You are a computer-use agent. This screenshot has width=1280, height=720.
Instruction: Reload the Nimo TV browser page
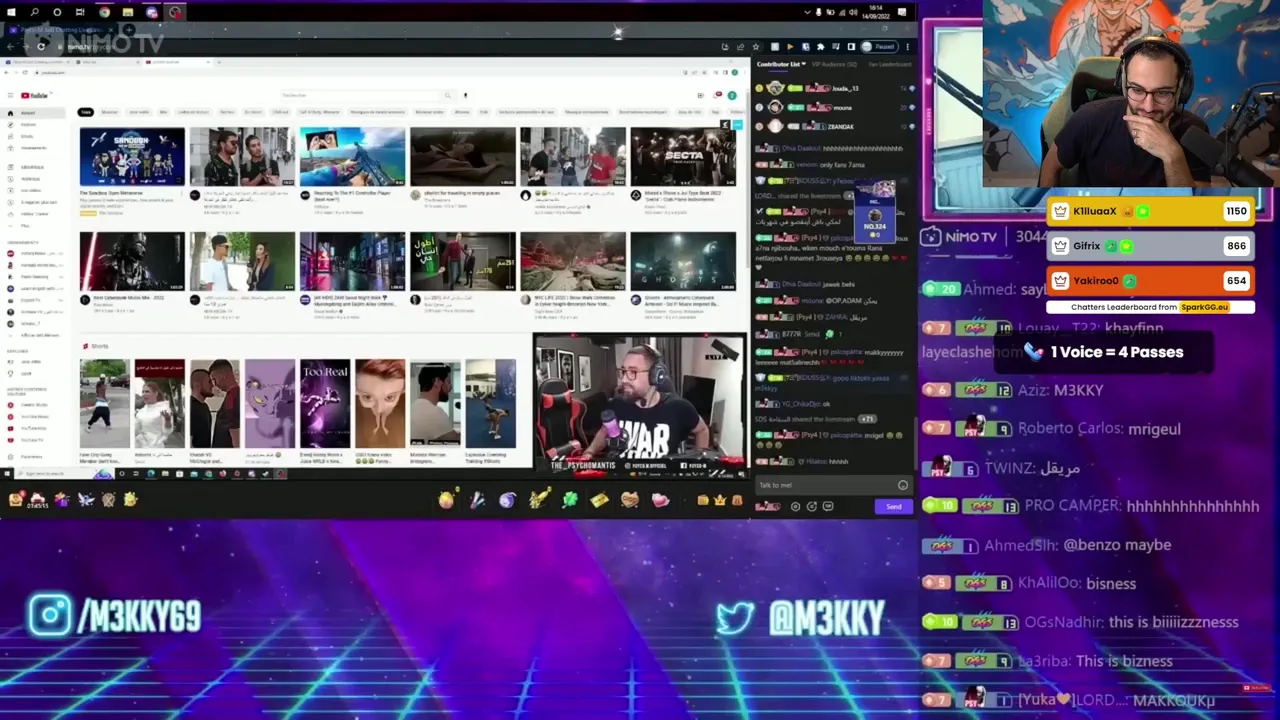click(41, 46)
